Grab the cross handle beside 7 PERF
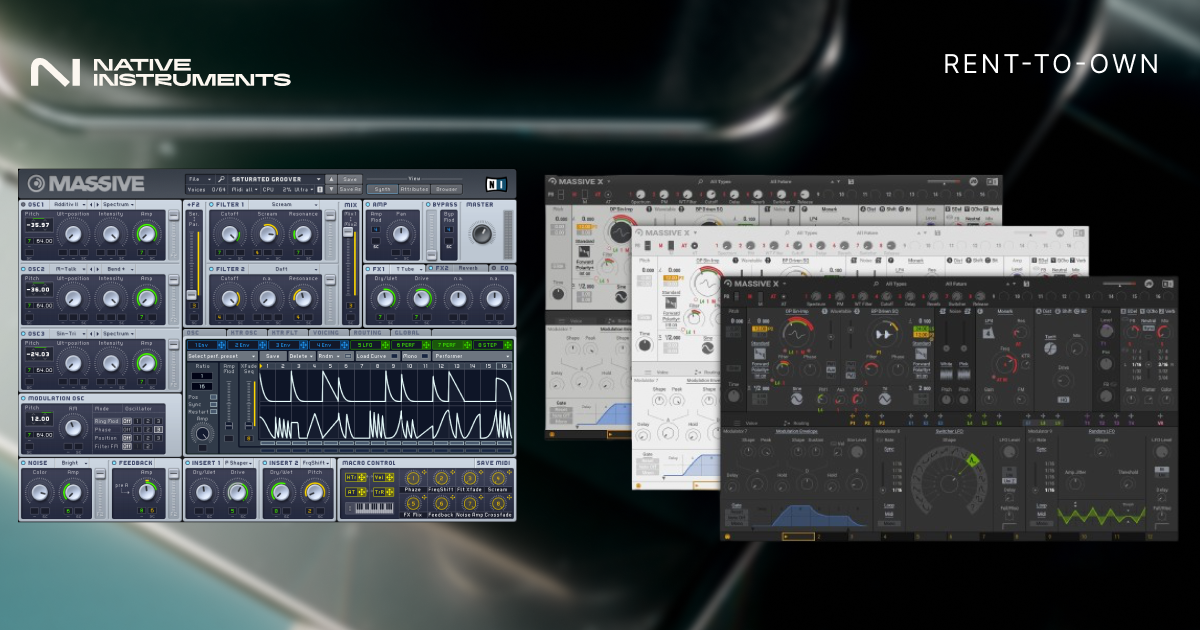1200x630 pixels. [x=467, y=345]
